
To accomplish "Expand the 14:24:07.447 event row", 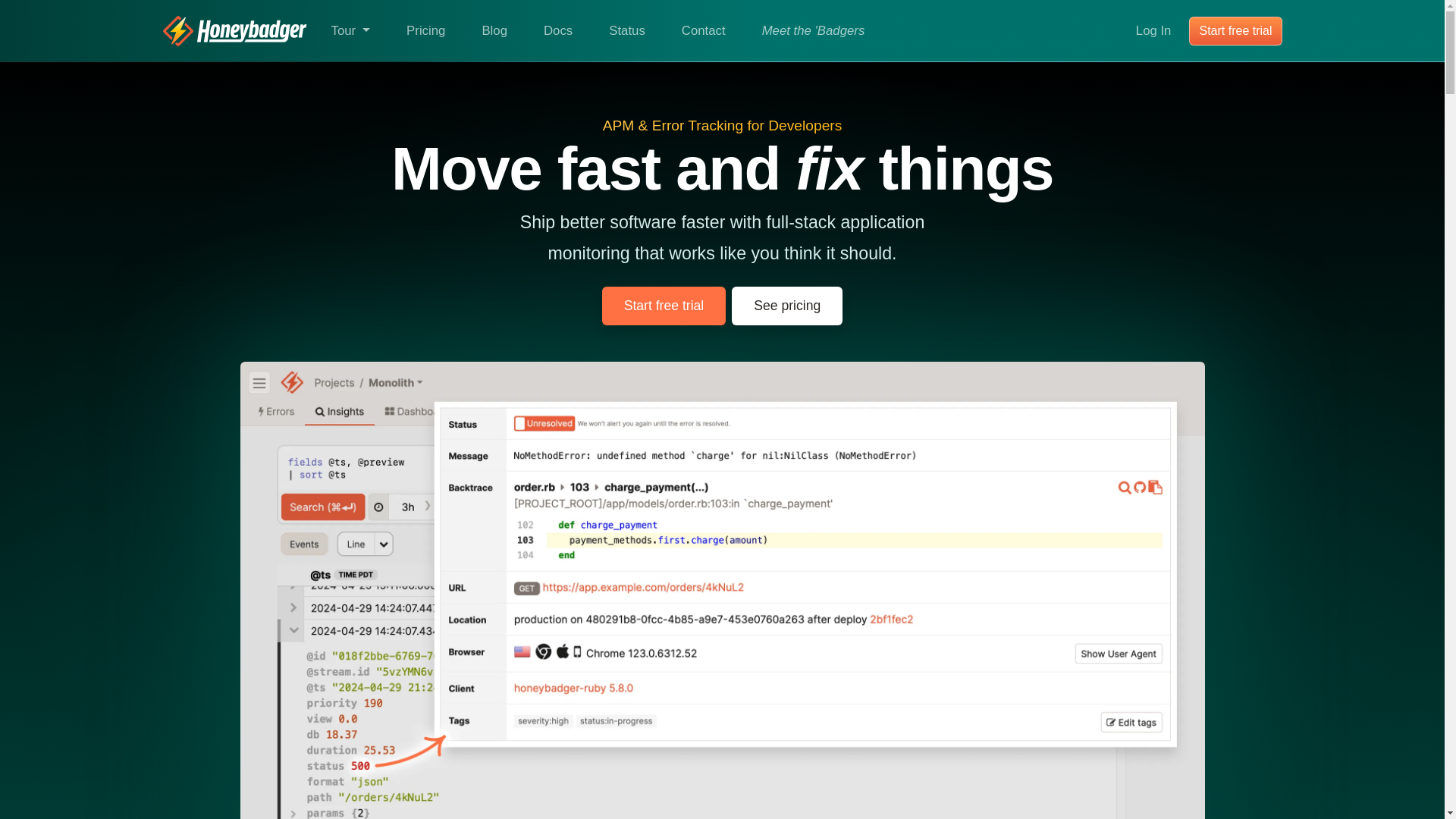I will click(x=293, y=608).
